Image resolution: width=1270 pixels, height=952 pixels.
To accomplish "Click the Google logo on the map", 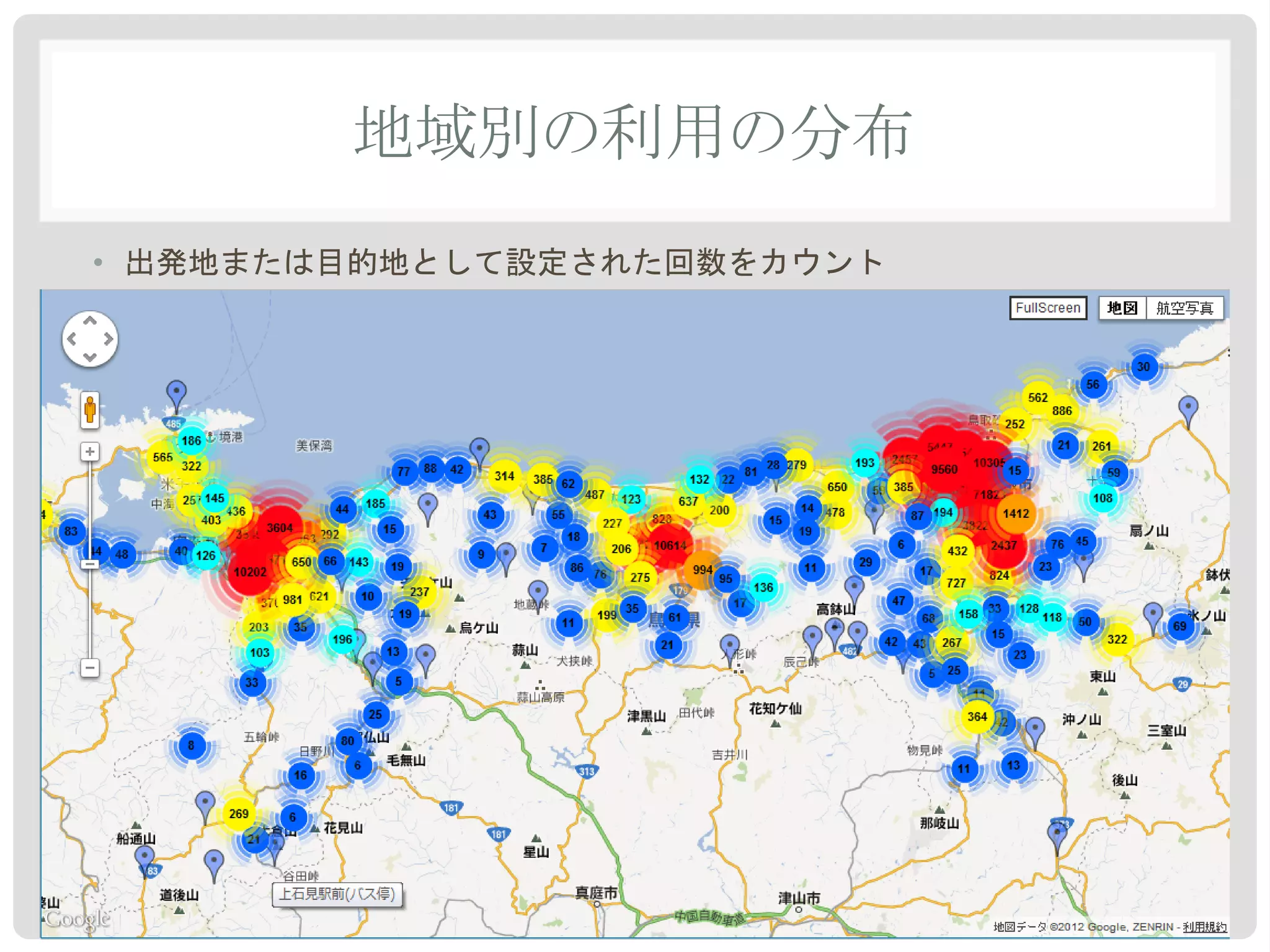I will point(78,919).
